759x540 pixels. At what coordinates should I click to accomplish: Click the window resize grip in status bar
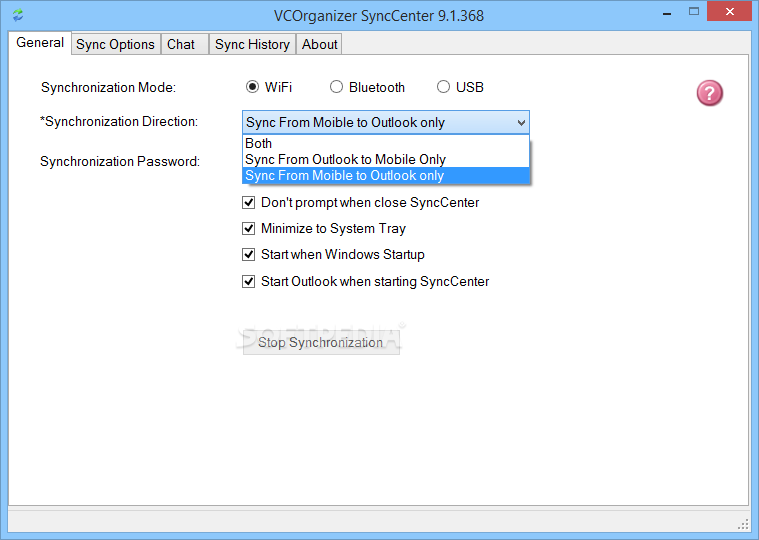pyautogui.click(x=743, y=525)
